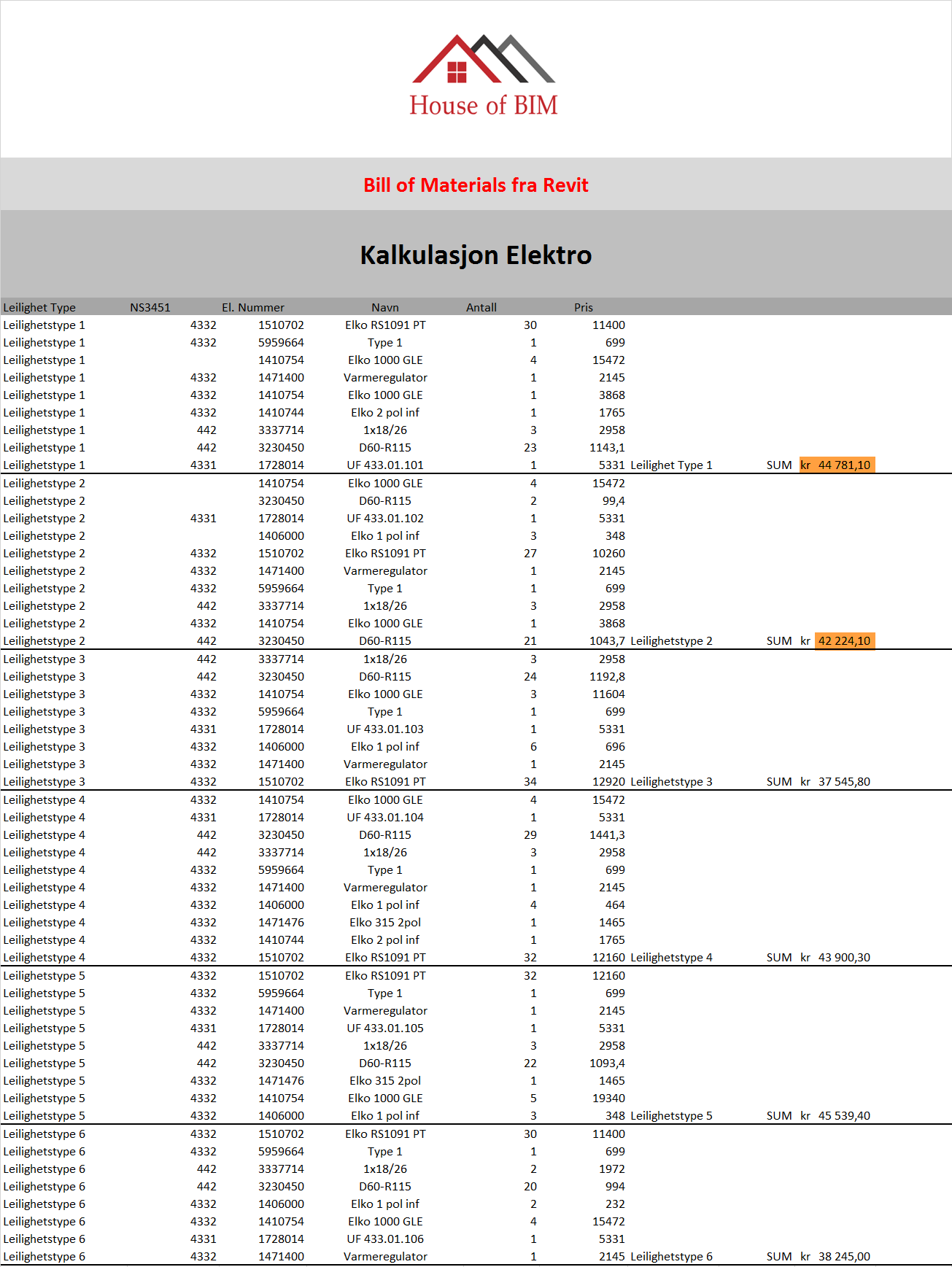Click the quantity cell '34'
Screen dimensions: 952x1267
point(530,781)
